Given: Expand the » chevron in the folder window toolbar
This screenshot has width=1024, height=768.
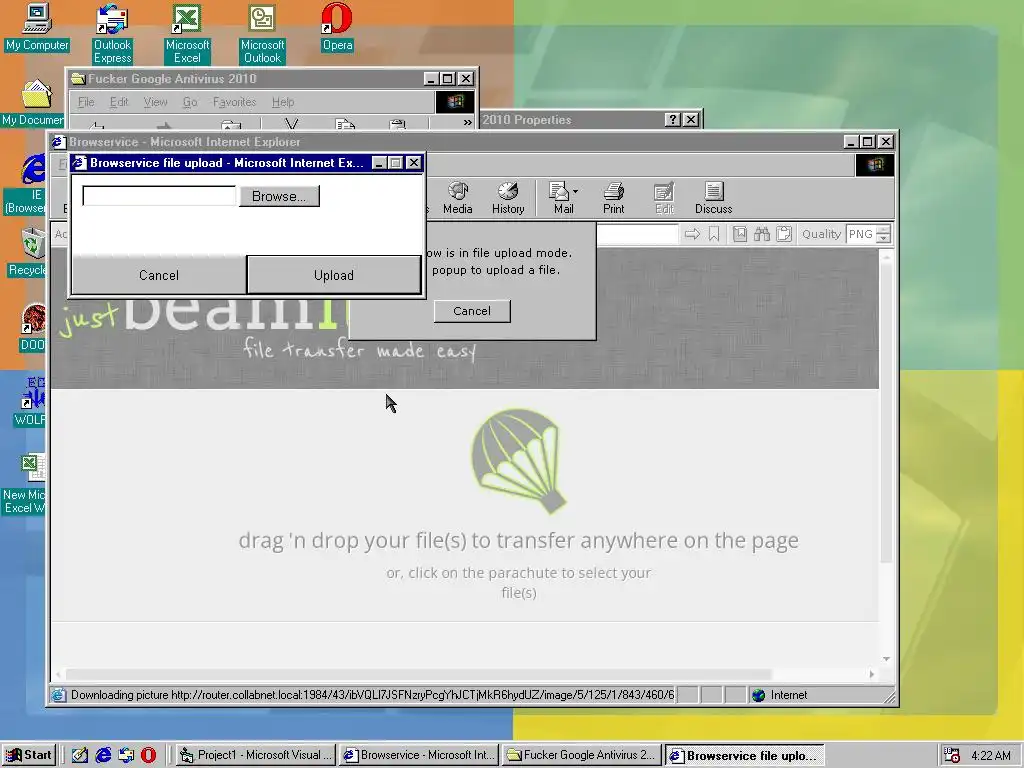Looking at the screenshot, I should coord(467,122).
